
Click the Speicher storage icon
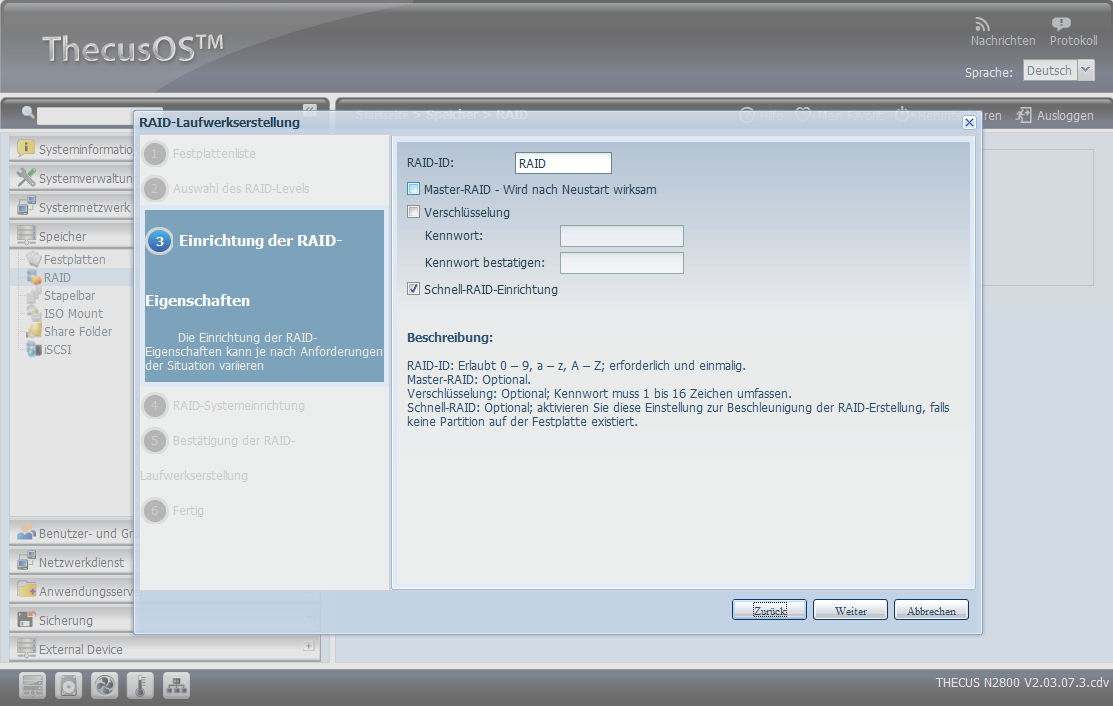[26, 235]
